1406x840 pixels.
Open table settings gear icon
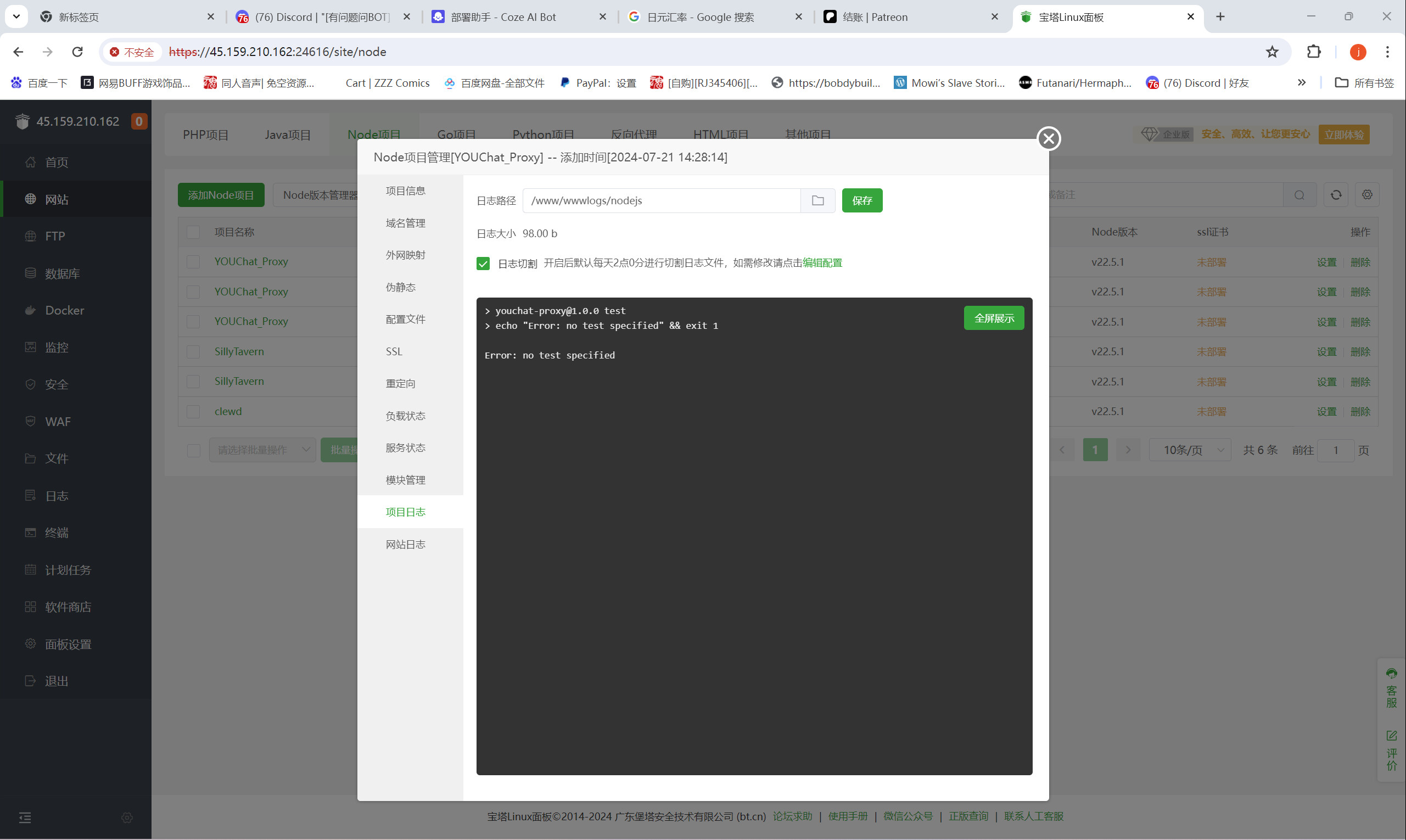click(1367, 195)
